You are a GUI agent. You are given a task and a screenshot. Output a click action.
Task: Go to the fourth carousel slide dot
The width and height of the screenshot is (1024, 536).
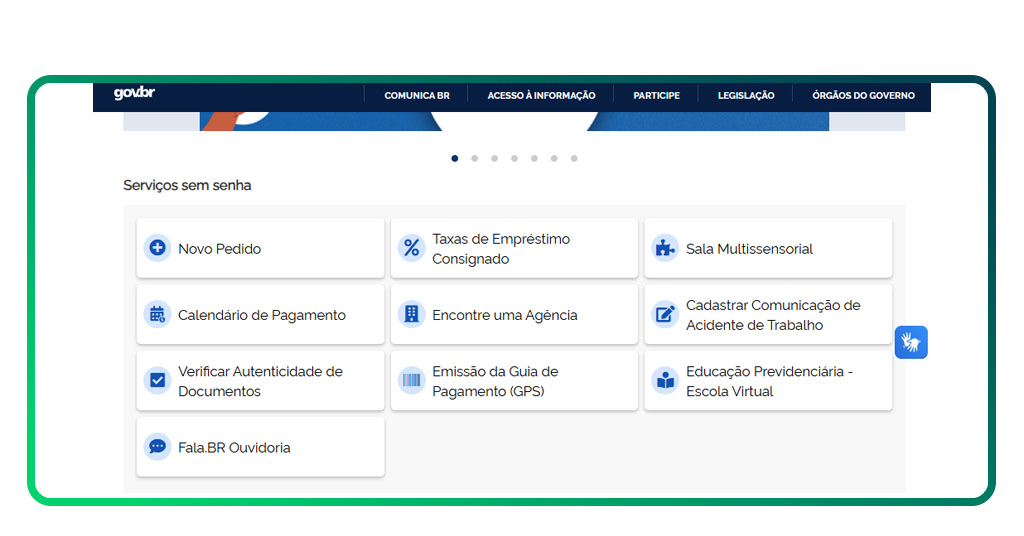pos(515,158)
